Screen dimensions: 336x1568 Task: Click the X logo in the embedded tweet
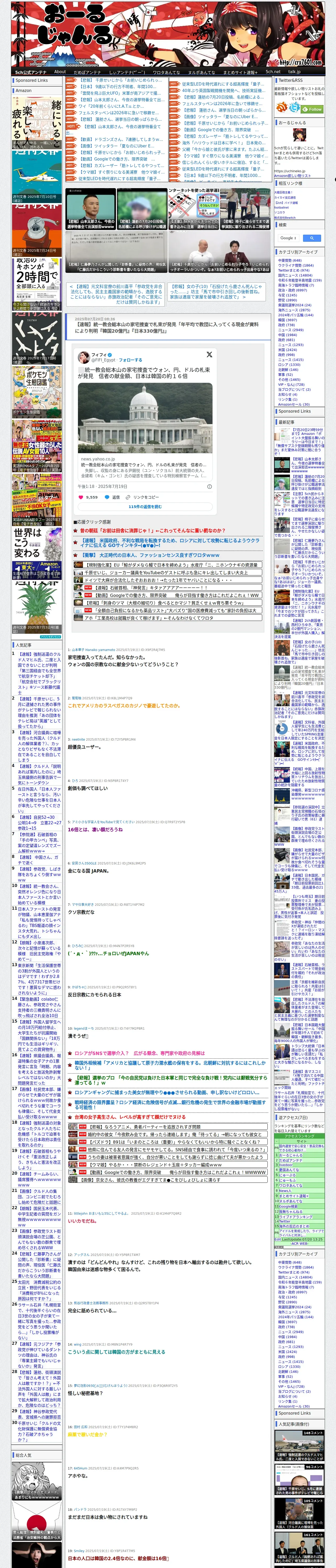coord(209,354)
